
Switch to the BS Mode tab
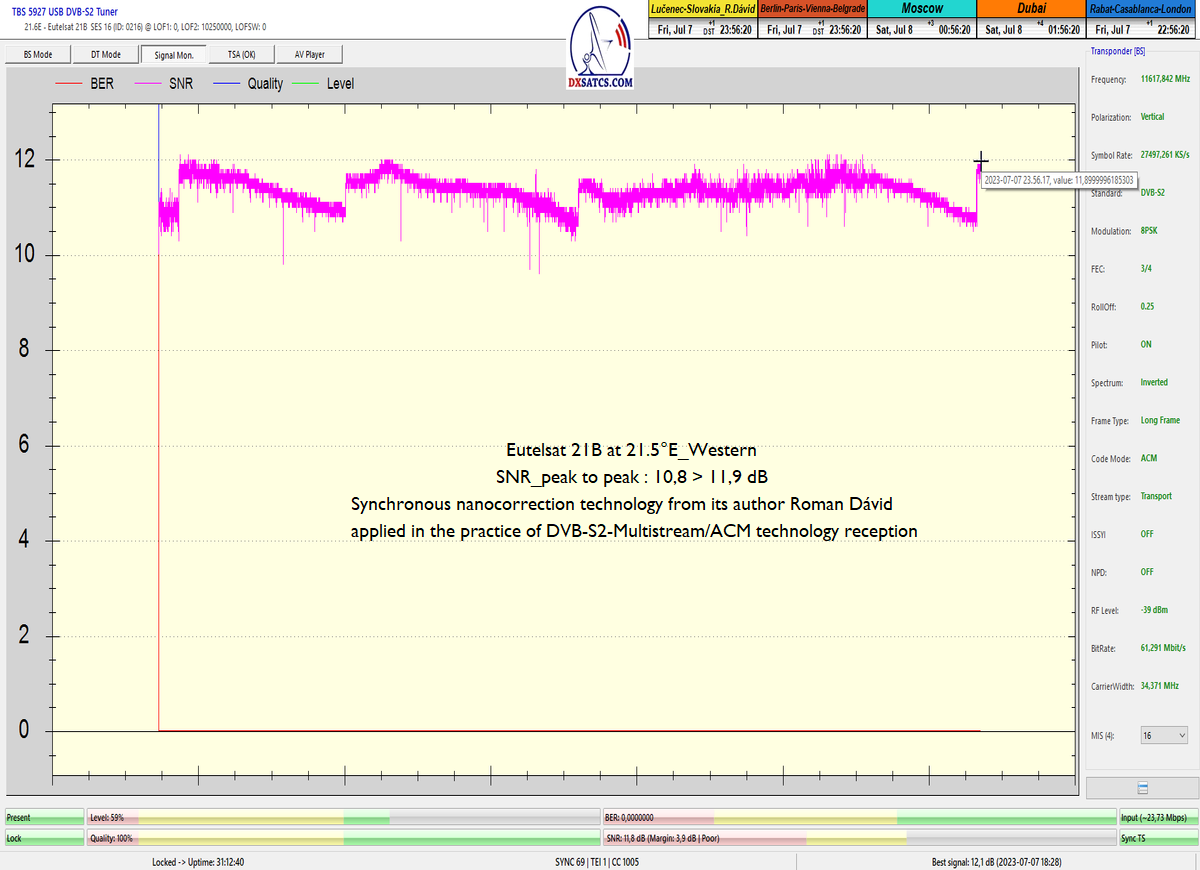tap(37, 55)
